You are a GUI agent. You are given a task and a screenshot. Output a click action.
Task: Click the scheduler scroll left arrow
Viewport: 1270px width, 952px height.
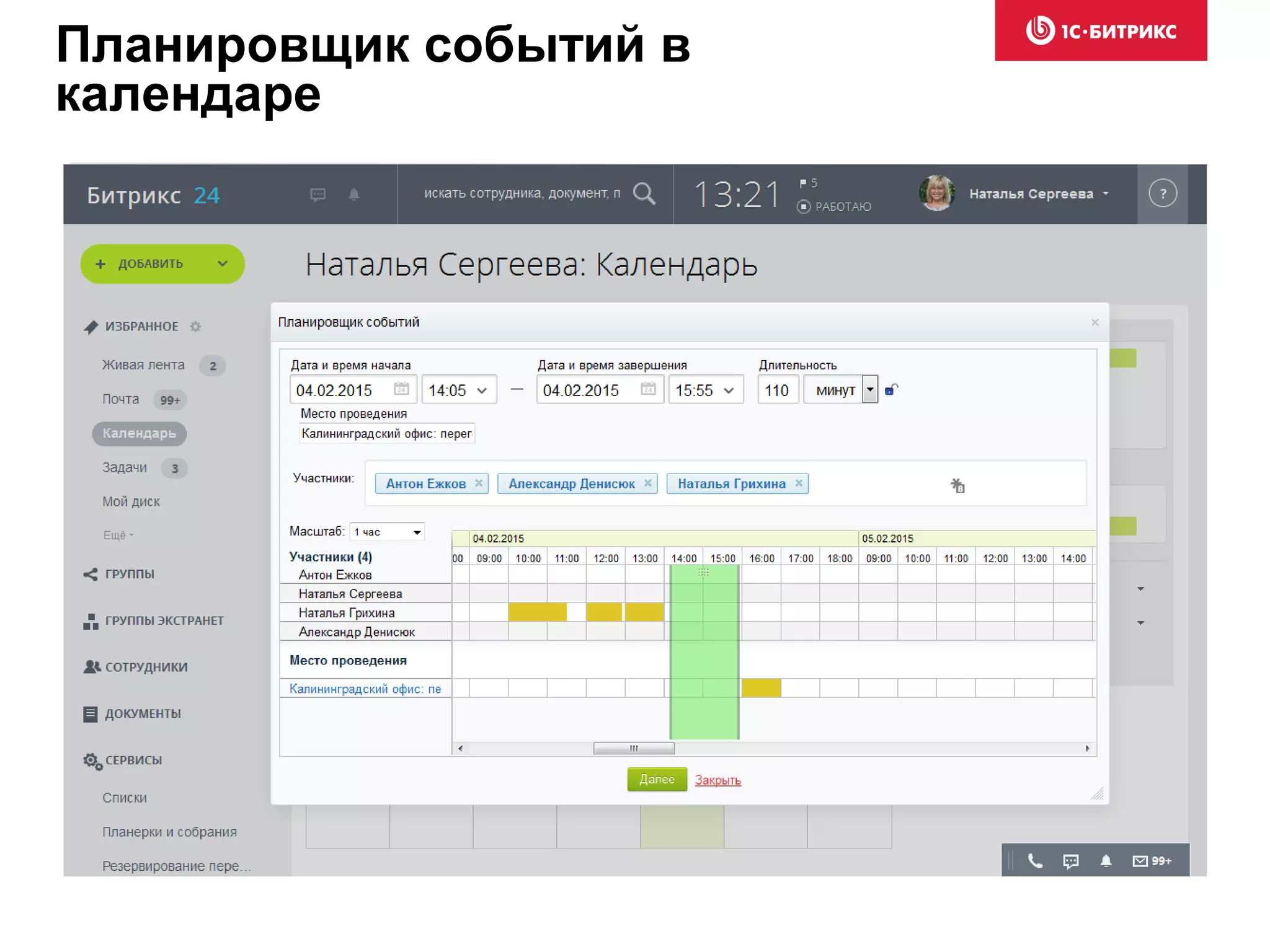tap(460, 748)
